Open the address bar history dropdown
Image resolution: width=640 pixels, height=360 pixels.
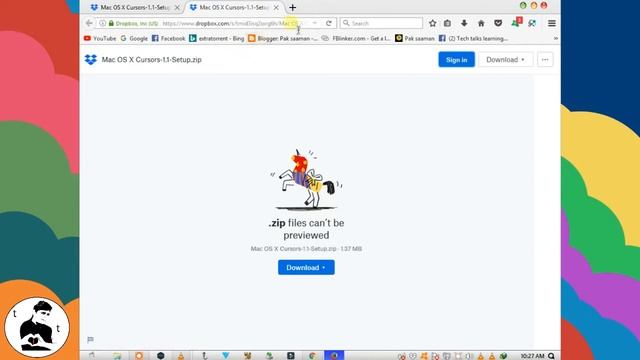[x=315, y=23]
